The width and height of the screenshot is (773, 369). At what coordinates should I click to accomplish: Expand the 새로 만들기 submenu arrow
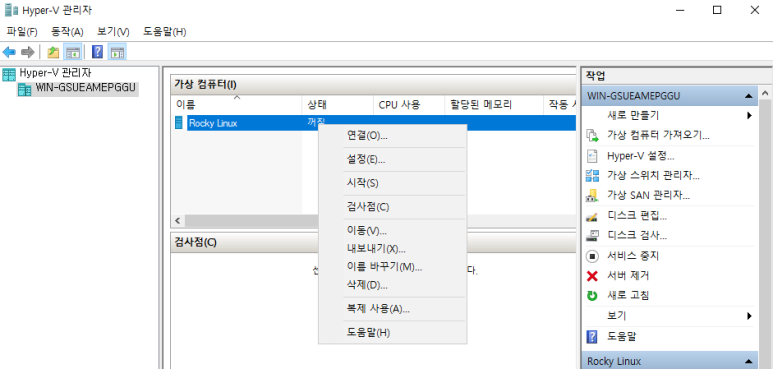pyautogui.click(x=749, y=116)
